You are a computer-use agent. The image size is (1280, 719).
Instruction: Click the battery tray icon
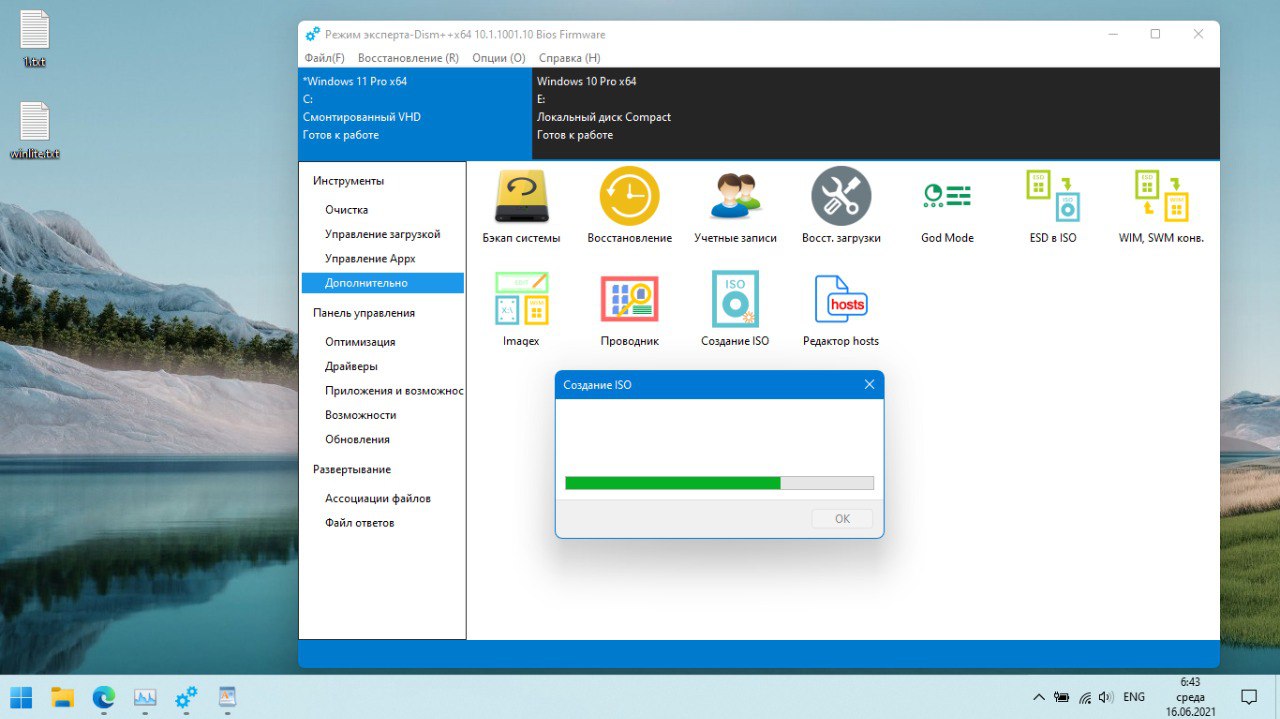[x=1062, y=697]
